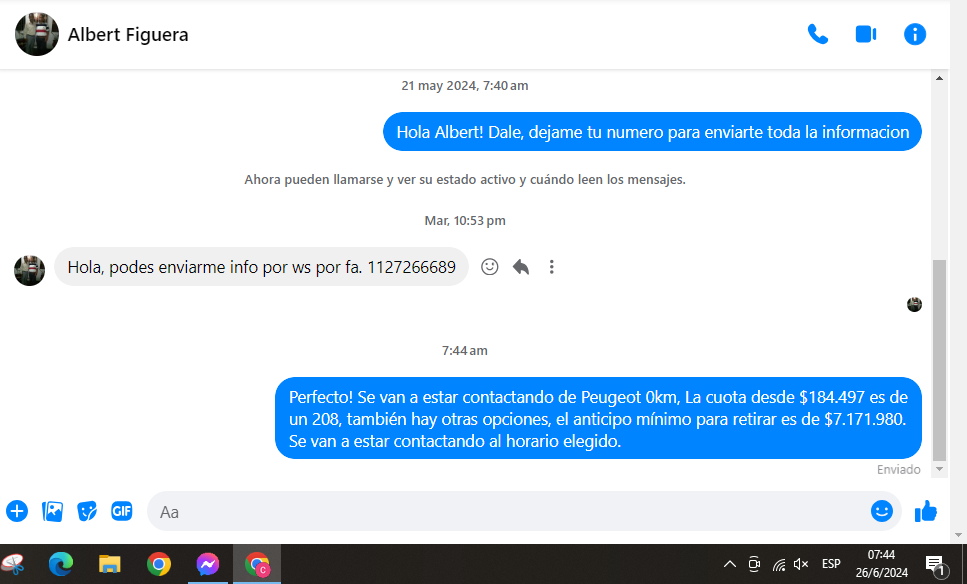This screenshot has width=967, height=584.
Task: Start a video call with Albert
Action: click(865, 34)
